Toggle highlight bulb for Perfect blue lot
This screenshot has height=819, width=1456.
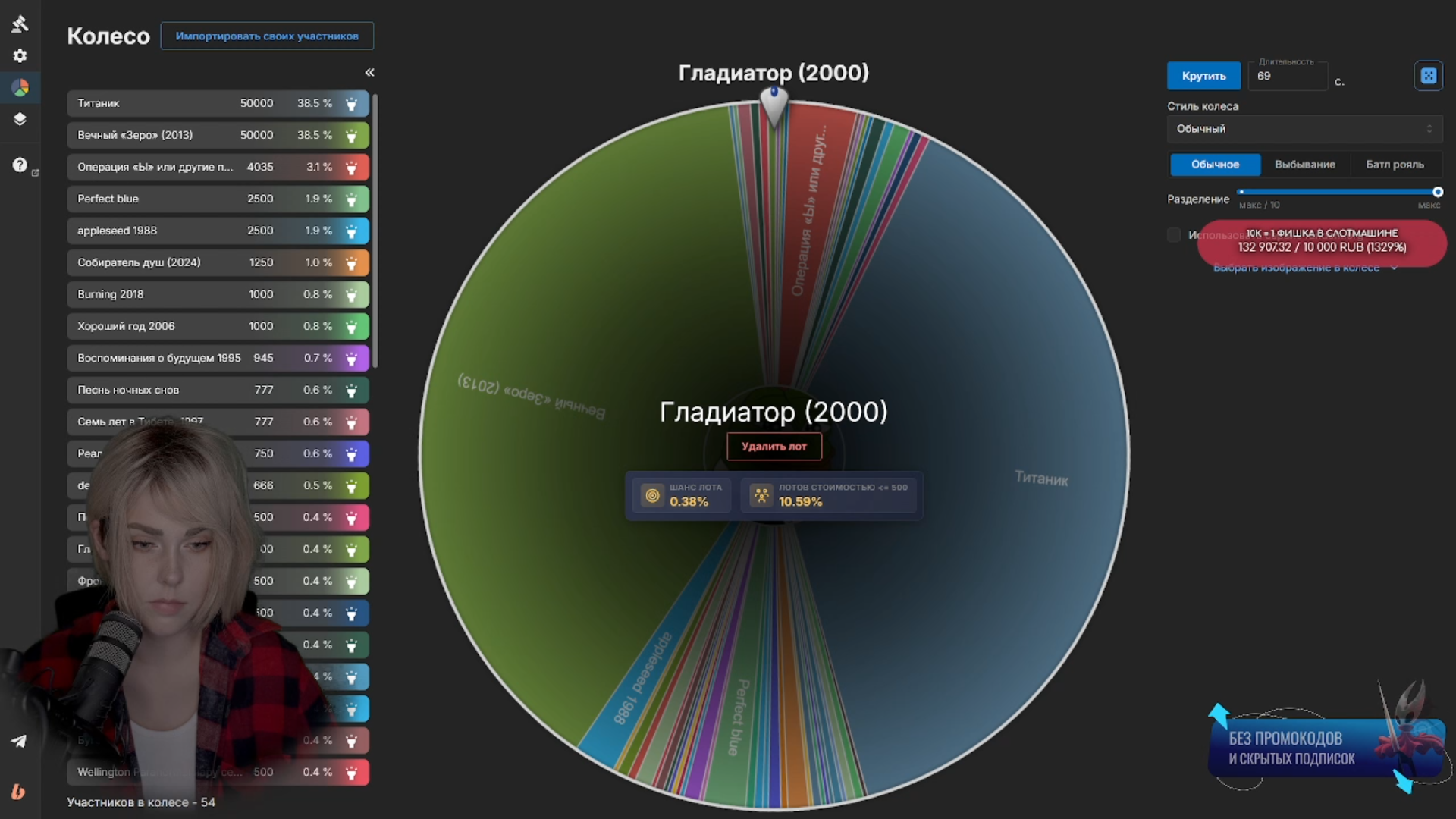(x=351, y=199)
